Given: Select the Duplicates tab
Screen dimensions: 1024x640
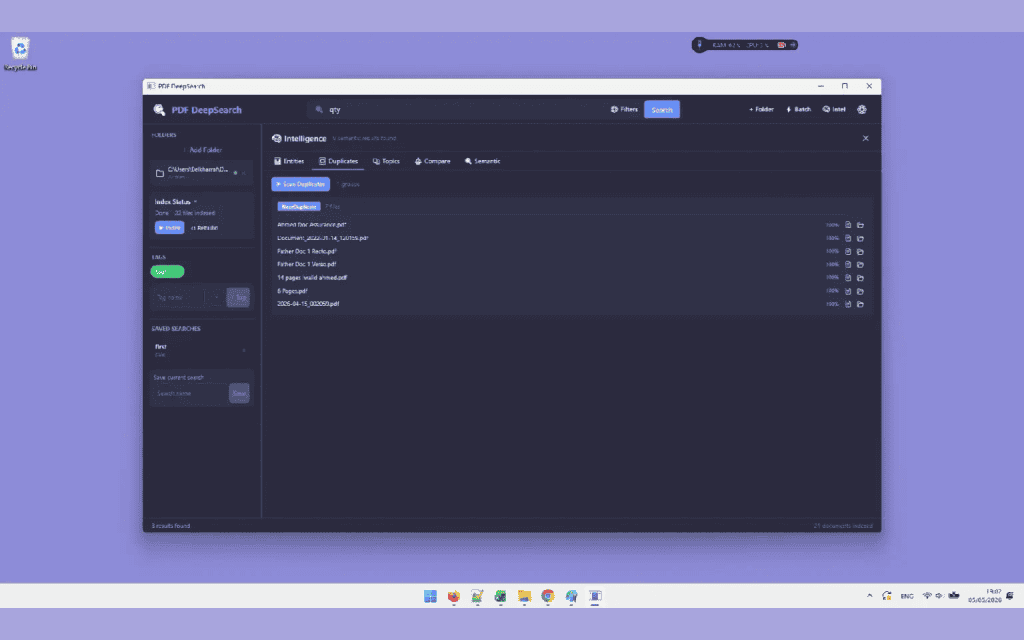Looking at the screenshot, I should point(338,161).
